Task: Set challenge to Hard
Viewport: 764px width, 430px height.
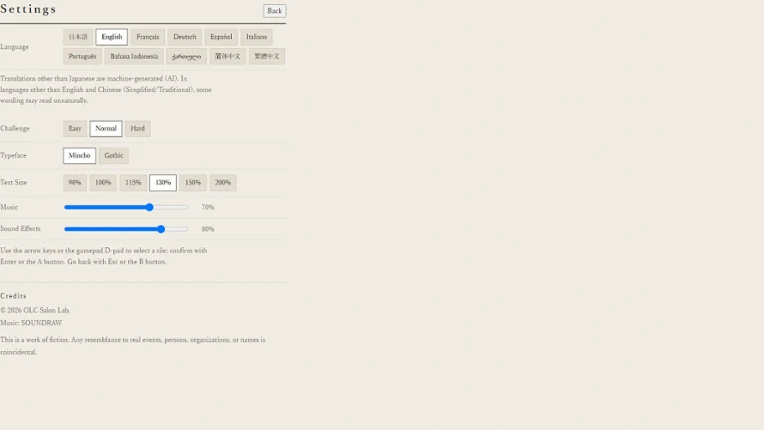Action: [137, 129]
